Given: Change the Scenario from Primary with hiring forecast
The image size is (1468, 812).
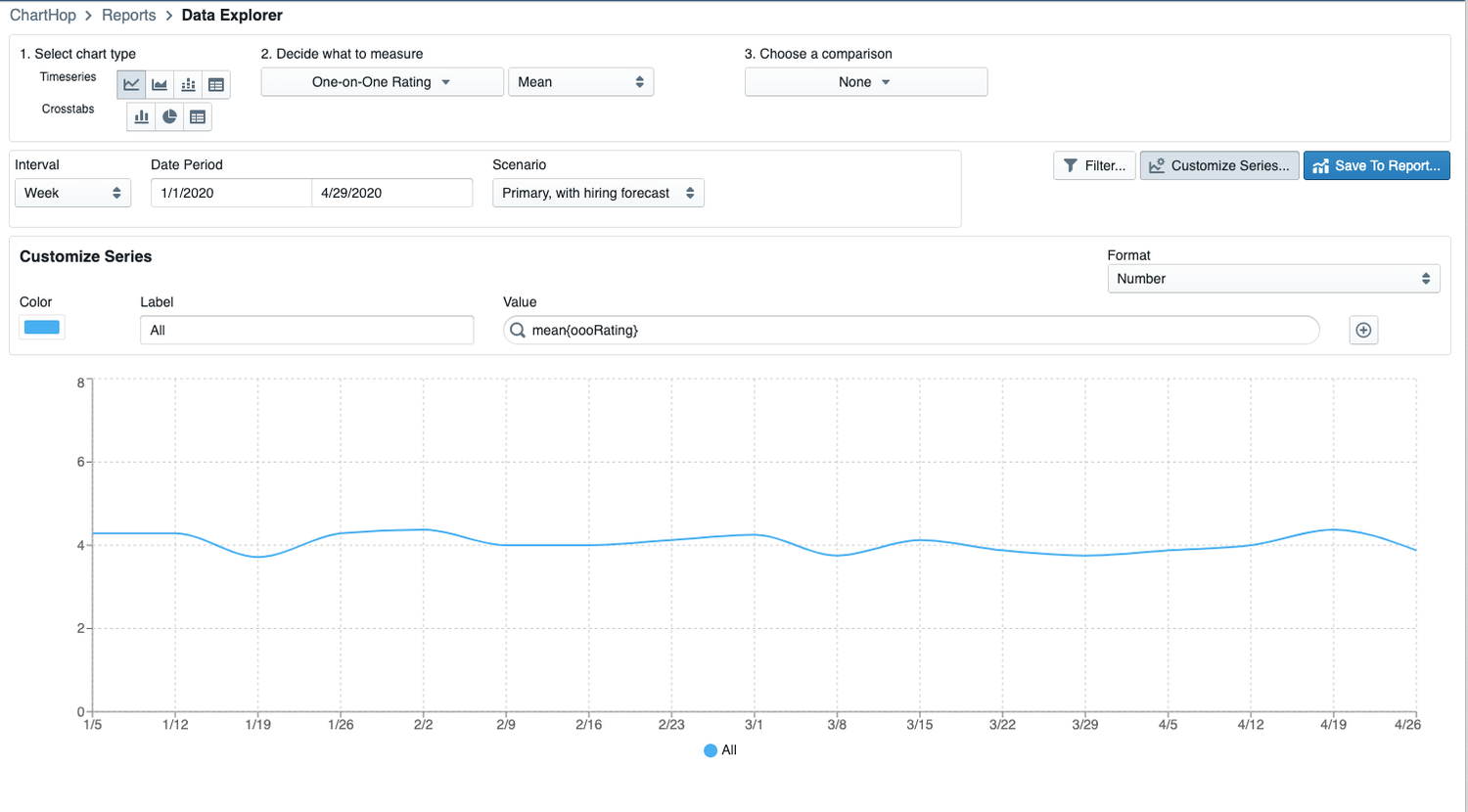Looking at the screenshot, I should pyautogui.click(x=597, y=193).
